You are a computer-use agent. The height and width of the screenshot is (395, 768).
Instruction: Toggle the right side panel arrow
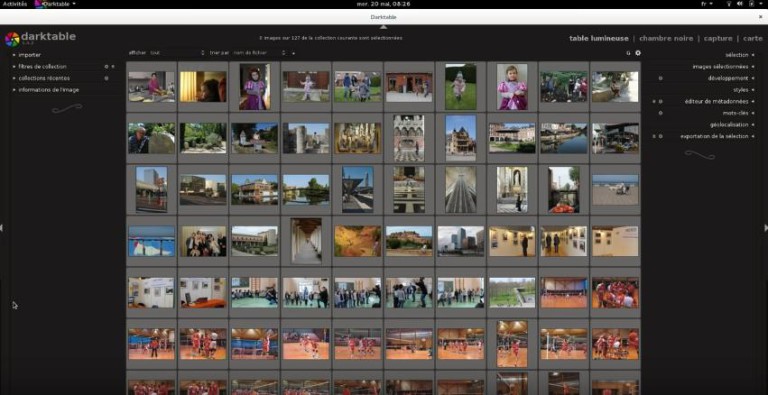[x=766, y=227]
